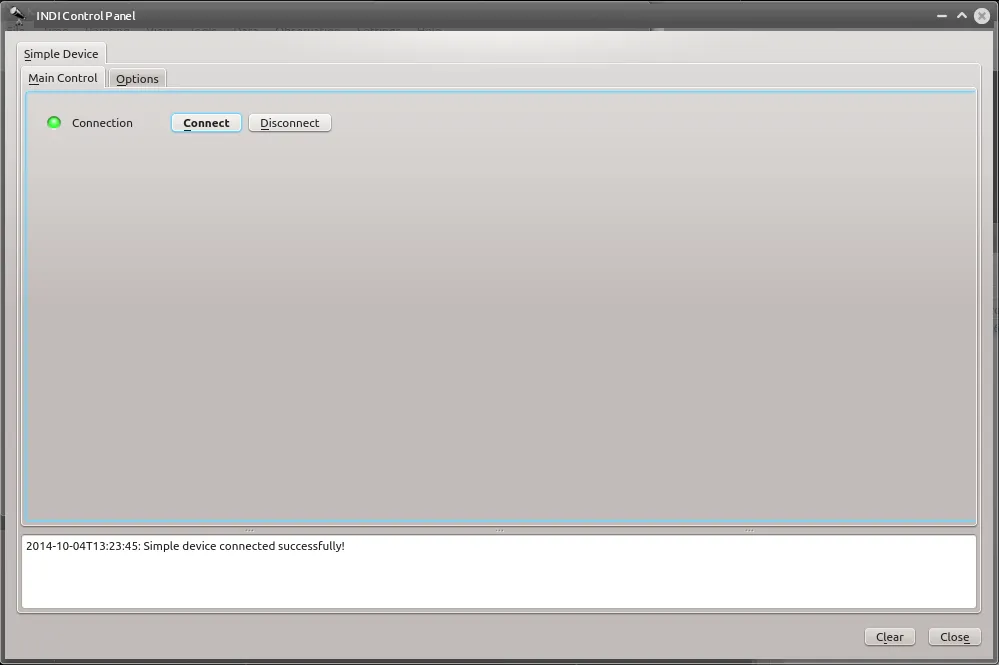Click the Connect button
The height and width of the screenshot is (665, 999).
coord(206,123)
